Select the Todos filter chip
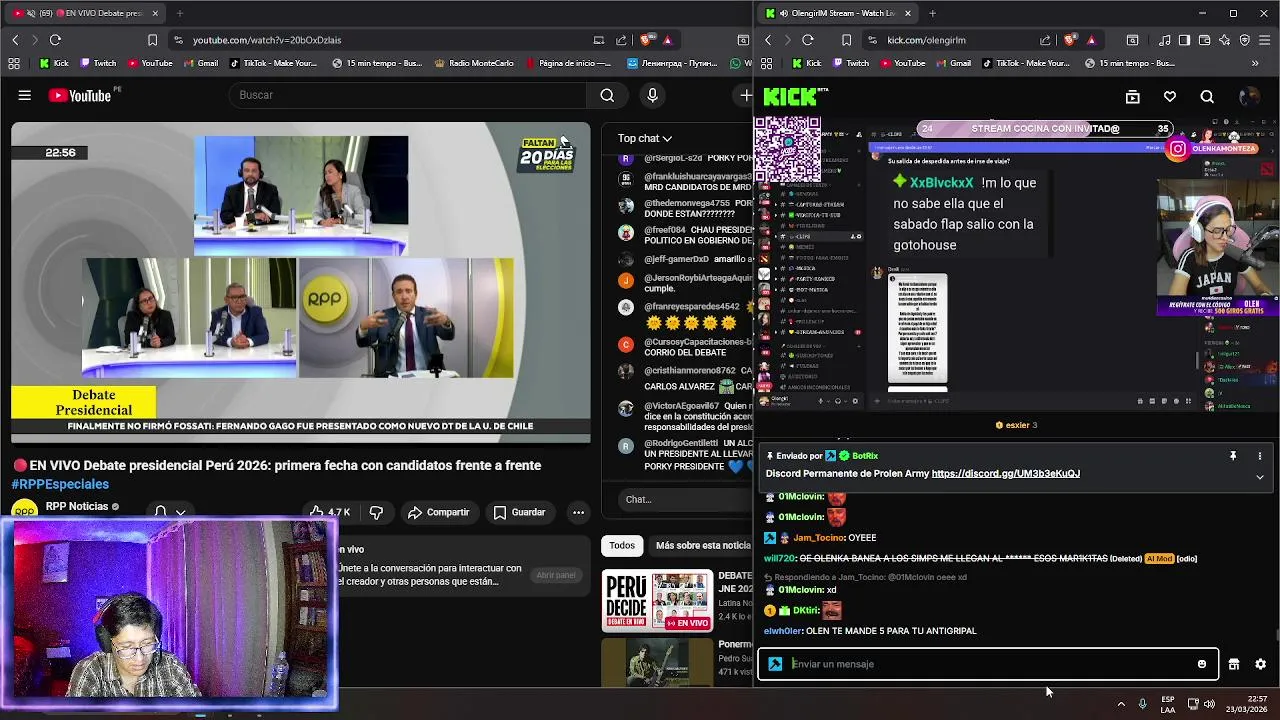Screen dimensions: 1280x720 click(622, 545)
